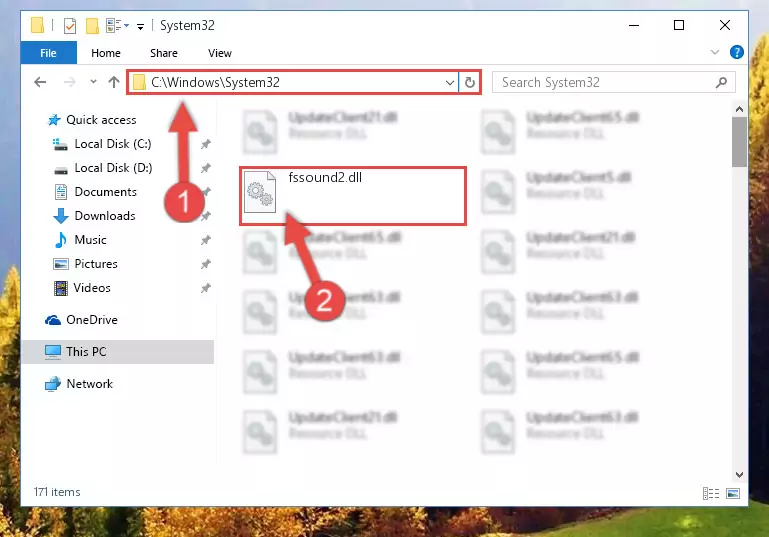Click the Videos film strip icon
This screenshot has height=537, width=769.
[x=61, y=288]
